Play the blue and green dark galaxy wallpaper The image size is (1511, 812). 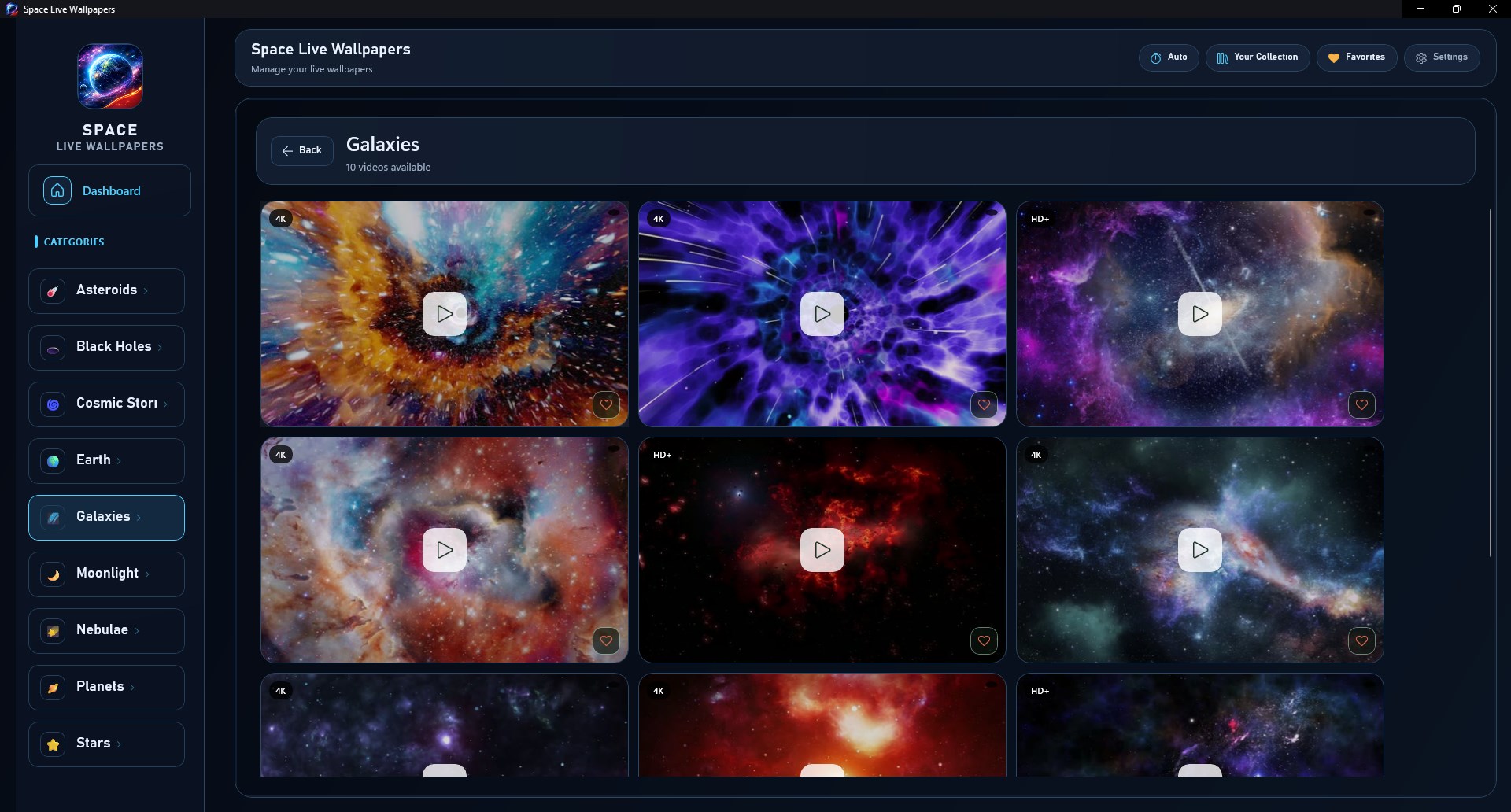pyautogui.click(x=1200, y=550)
